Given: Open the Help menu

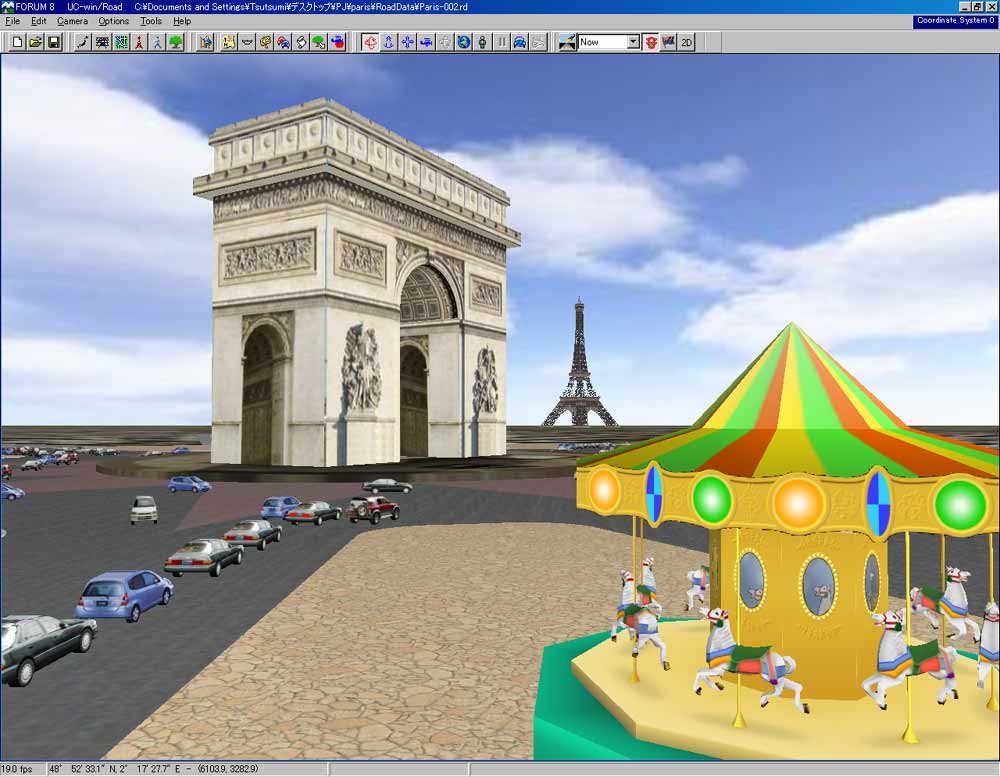Looking at the screenshot, I should pos(182,21).
